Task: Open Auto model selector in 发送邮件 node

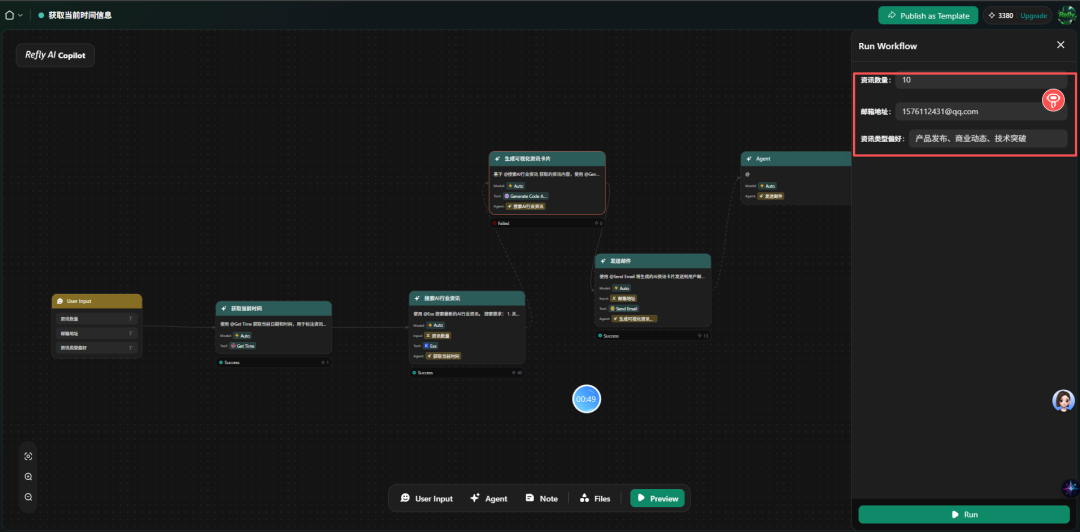Action: coord(621,287)
